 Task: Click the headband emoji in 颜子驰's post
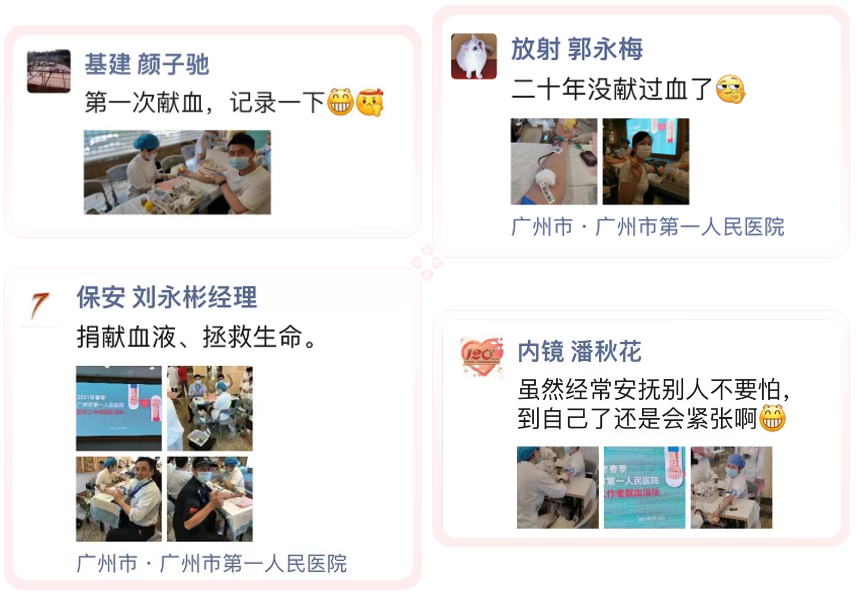370,102
